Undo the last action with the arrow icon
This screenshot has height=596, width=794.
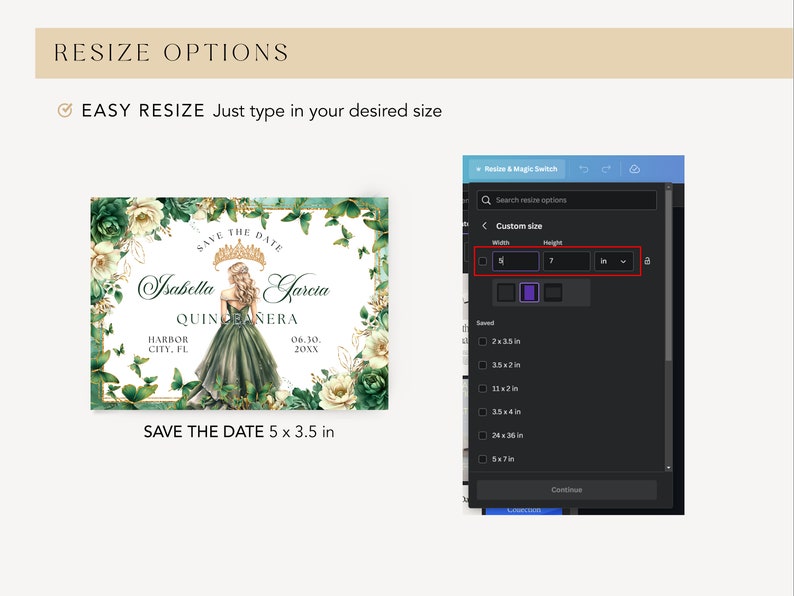pyautogui.click(x=583, y=169)
